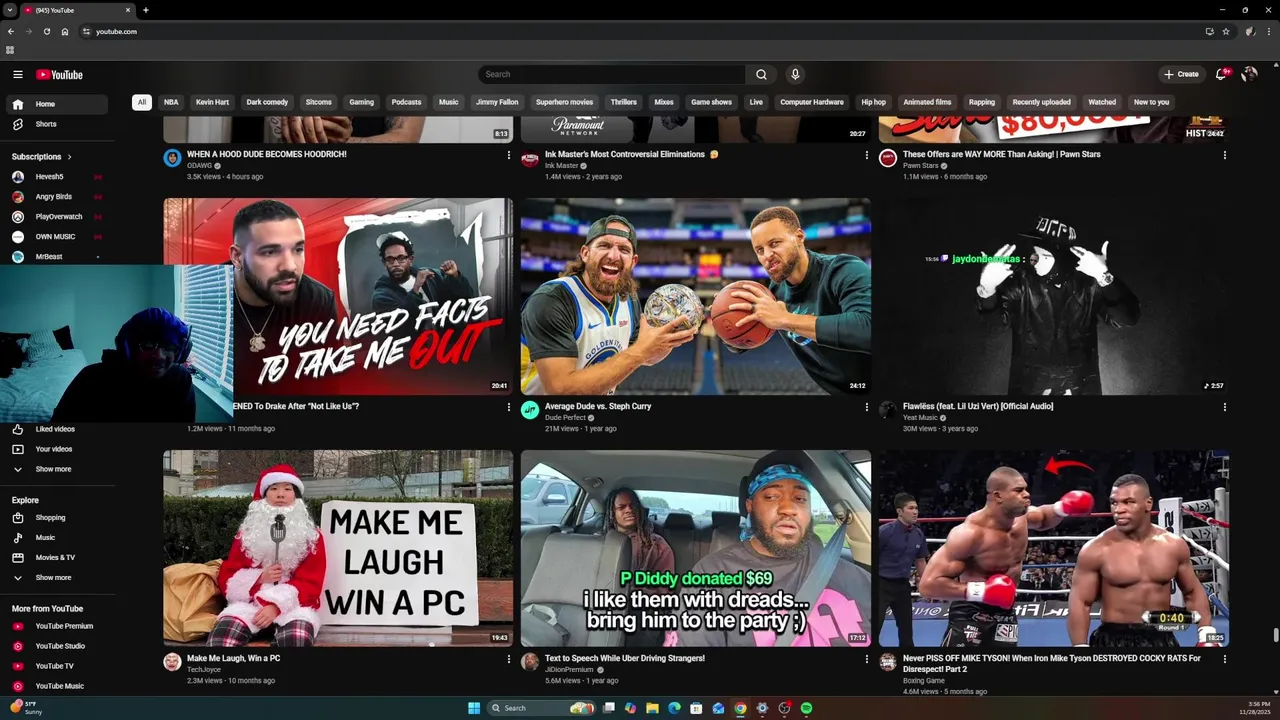The height and width of the screenshot is (720, 1280).
Task: Open the Boxing Game channel link
Action: click(924, 681)
